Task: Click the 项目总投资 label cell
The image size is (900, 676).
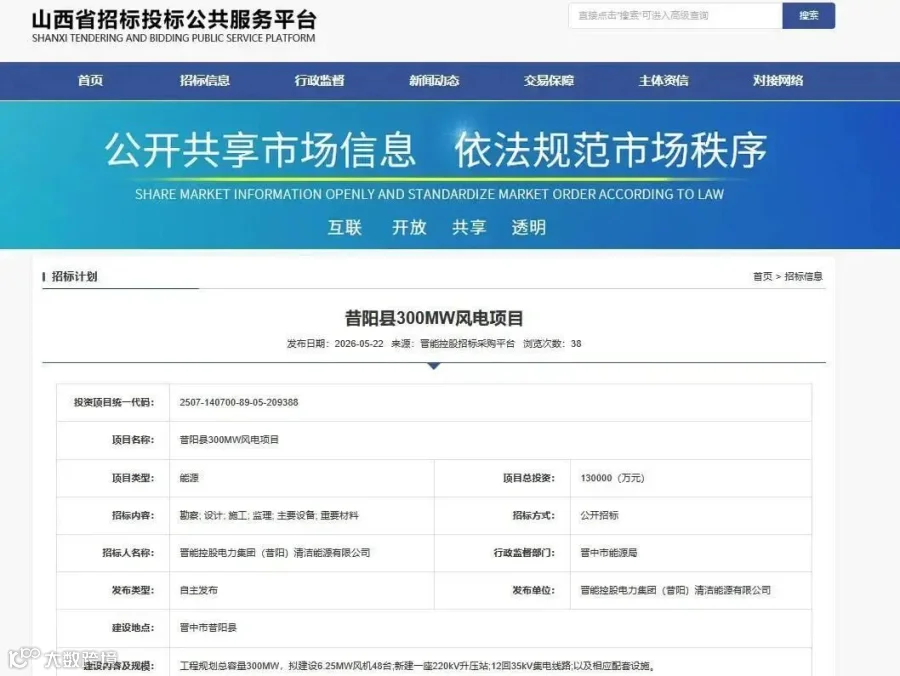Action: pos(502,477)
